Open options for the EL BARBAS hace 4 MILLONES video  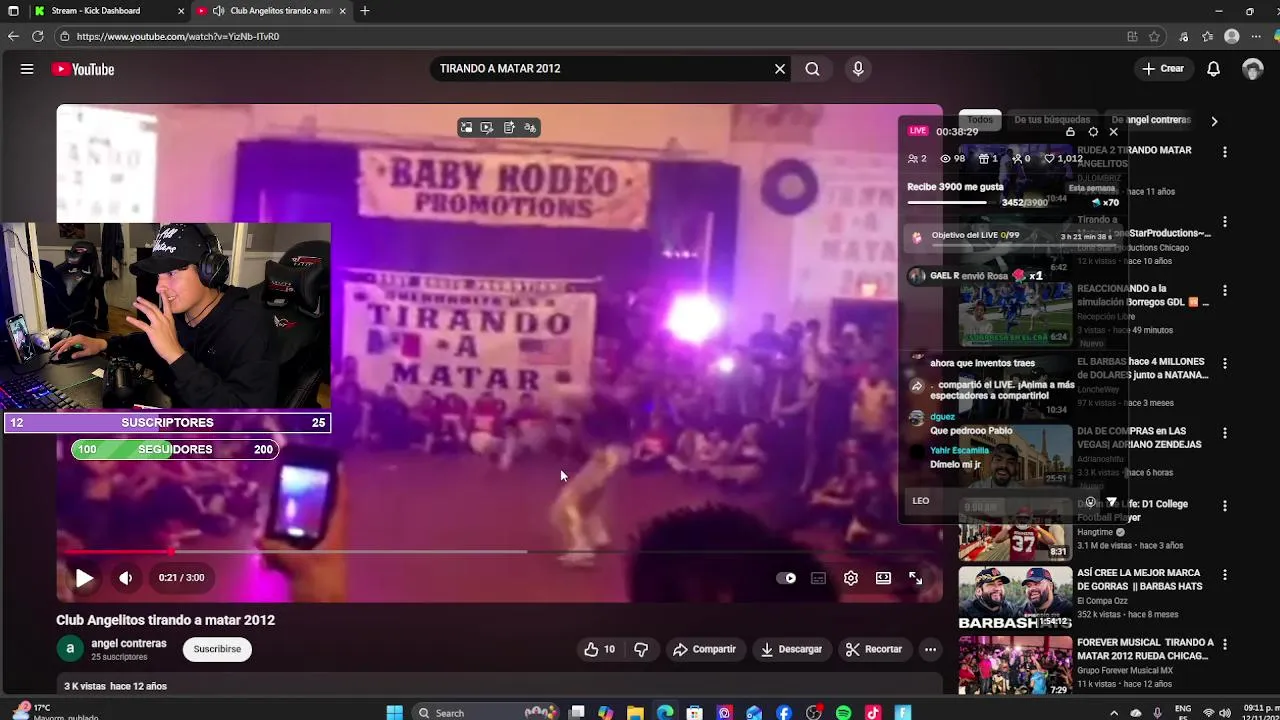[x=1225, y=363]
